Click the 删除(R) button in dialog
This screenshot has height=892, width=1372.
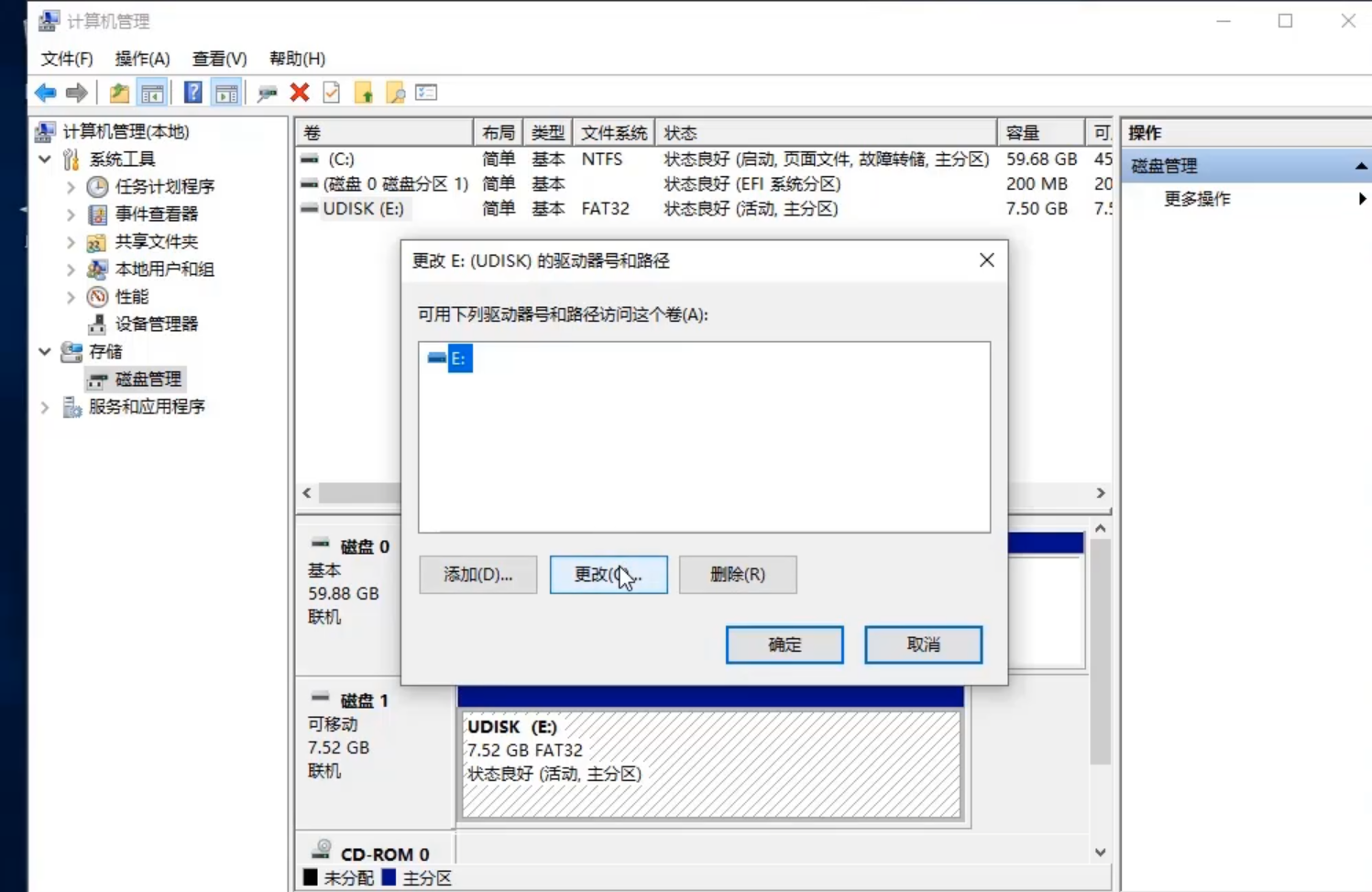click(x=738, y=575)
